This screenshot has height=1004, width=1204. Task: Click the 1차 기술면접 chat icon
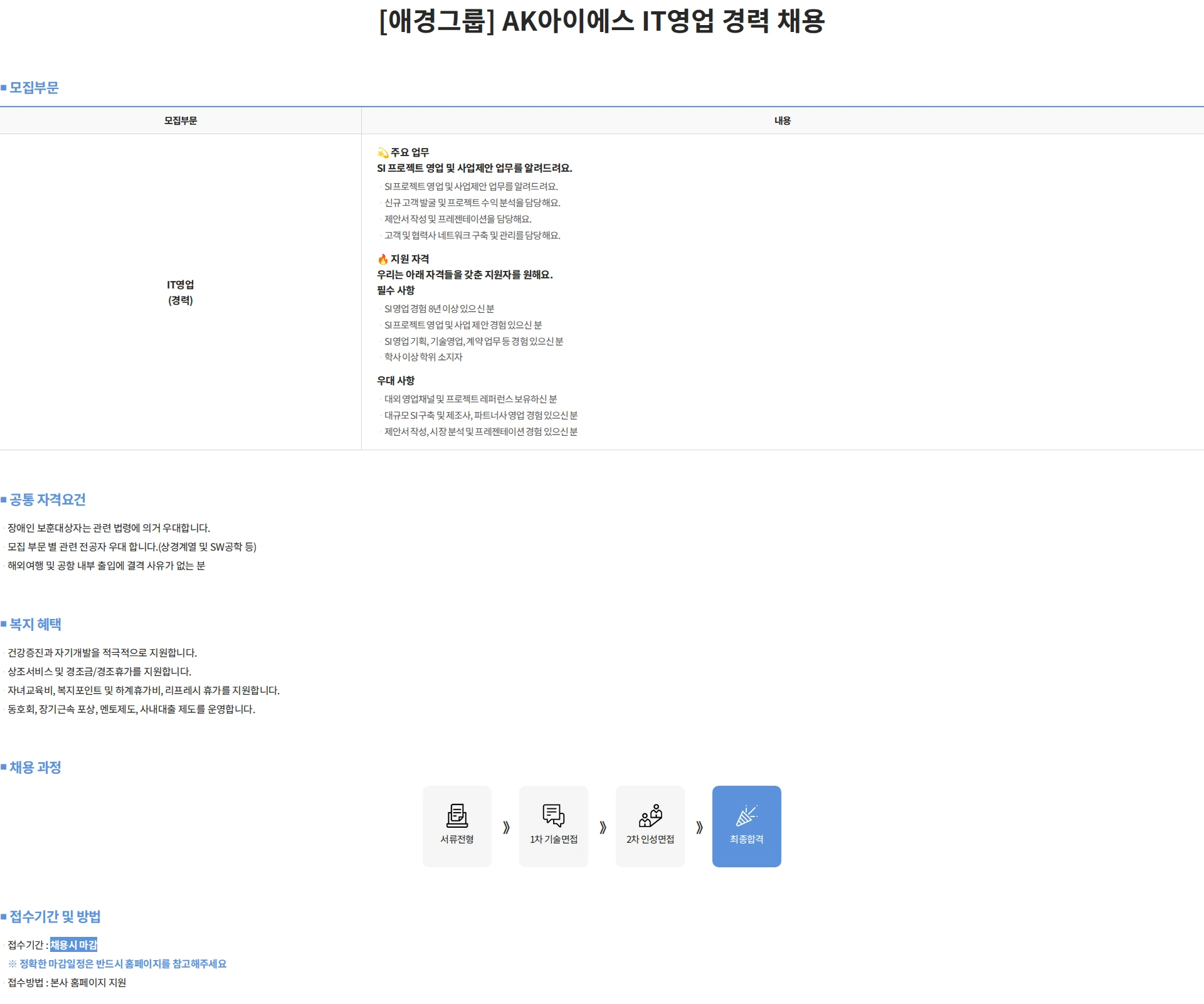coord(553,815)
